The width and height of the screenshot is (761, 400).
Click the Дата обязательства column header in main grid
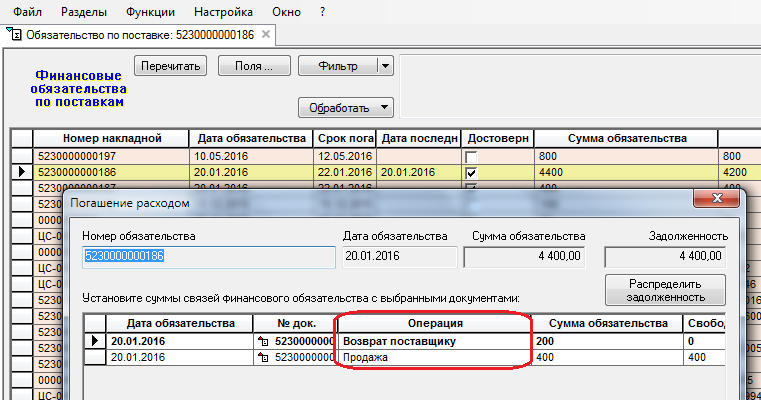(251, 138)
